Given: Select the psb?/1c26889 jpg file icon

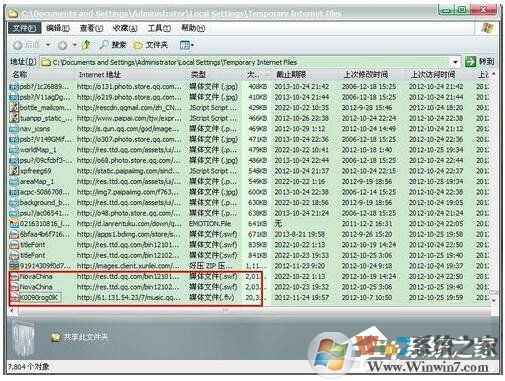Looking at the screenshot, I should (x=14, y=87).
